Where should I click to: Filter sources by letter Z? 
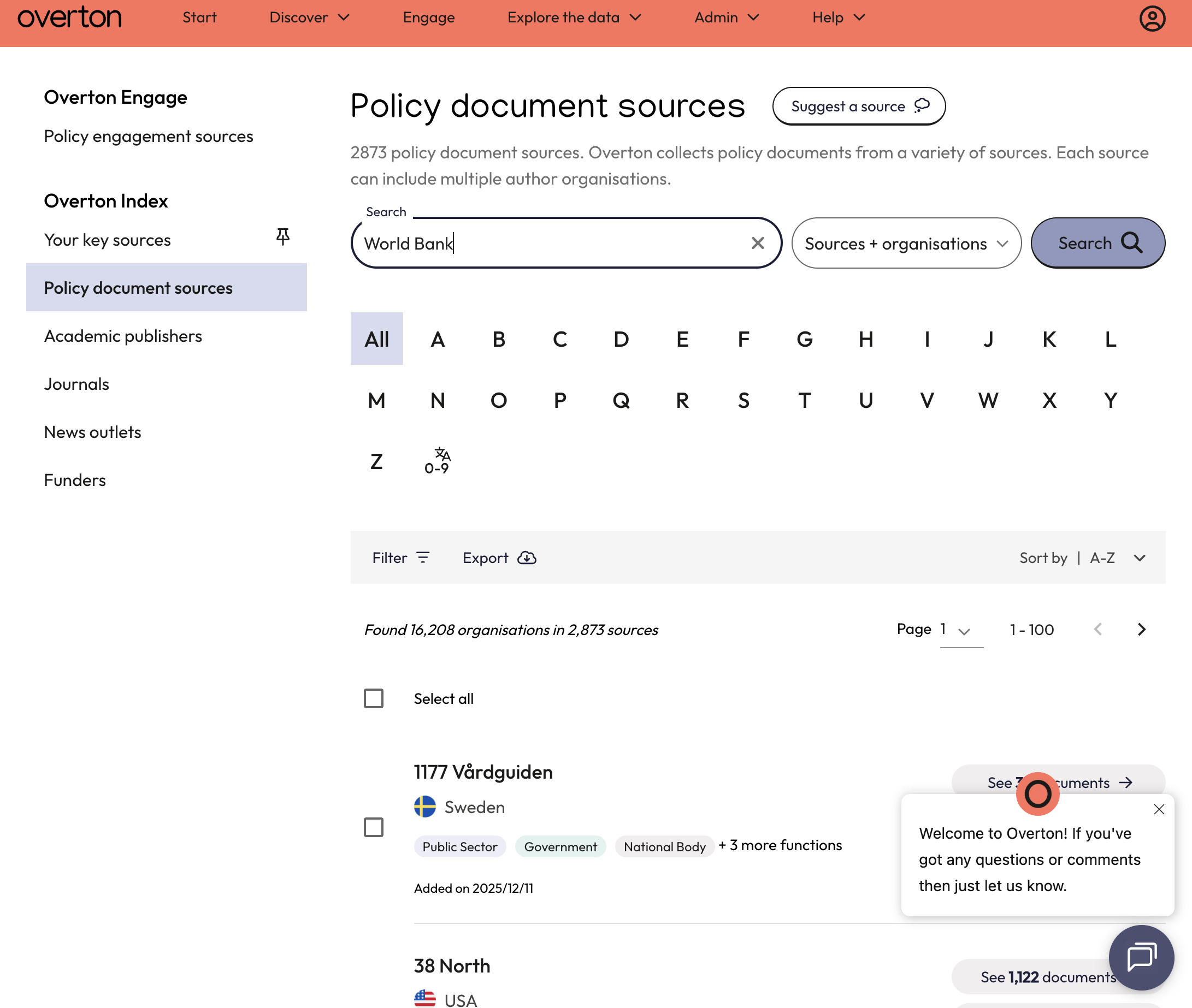point(377,461)
